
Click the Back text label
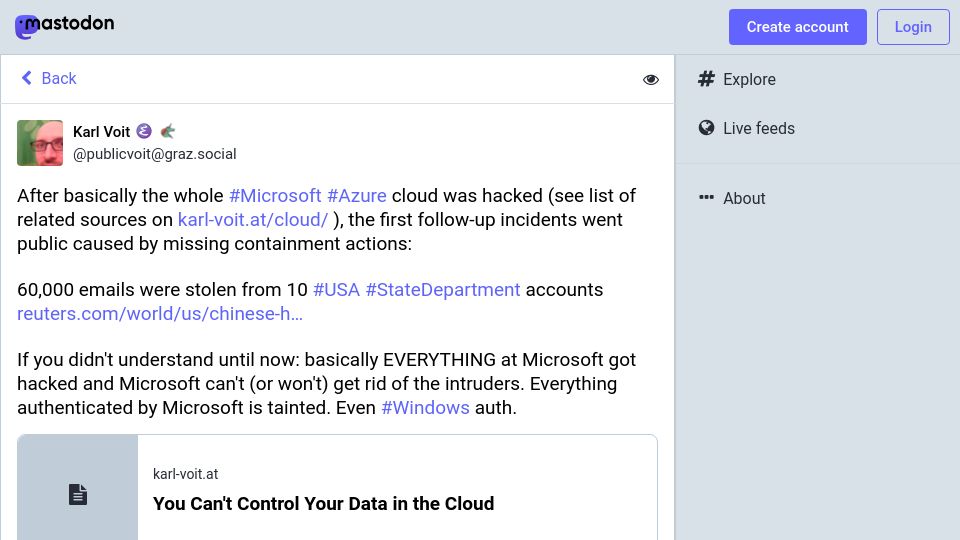pos(59,78)
